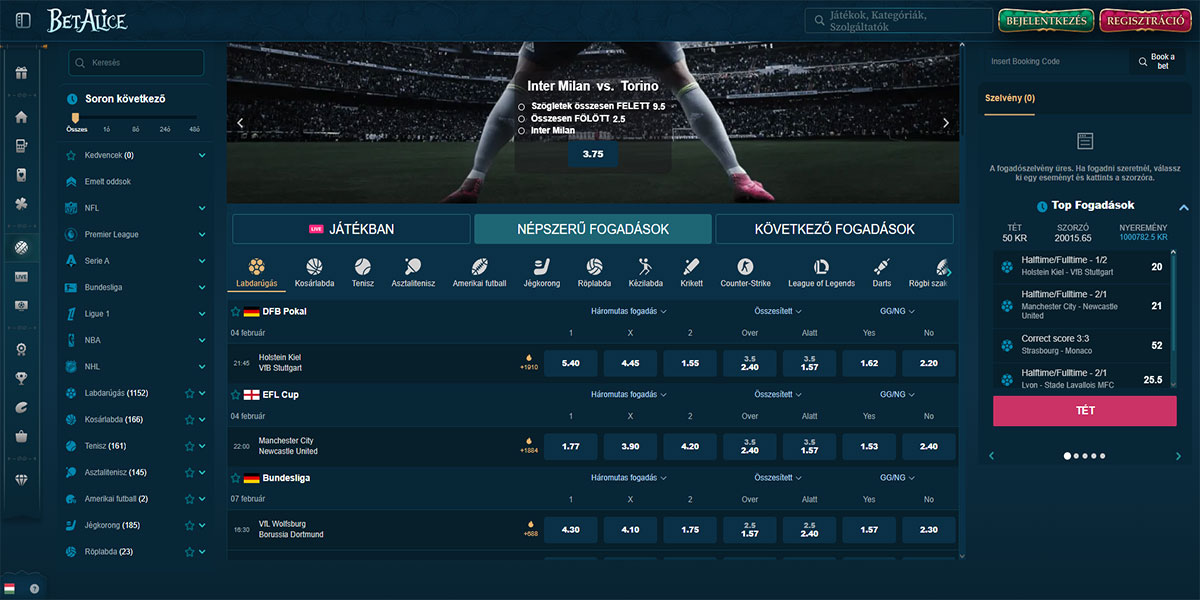Switch to the JÁTÉKBAN tab

click(x=351, y=229)
